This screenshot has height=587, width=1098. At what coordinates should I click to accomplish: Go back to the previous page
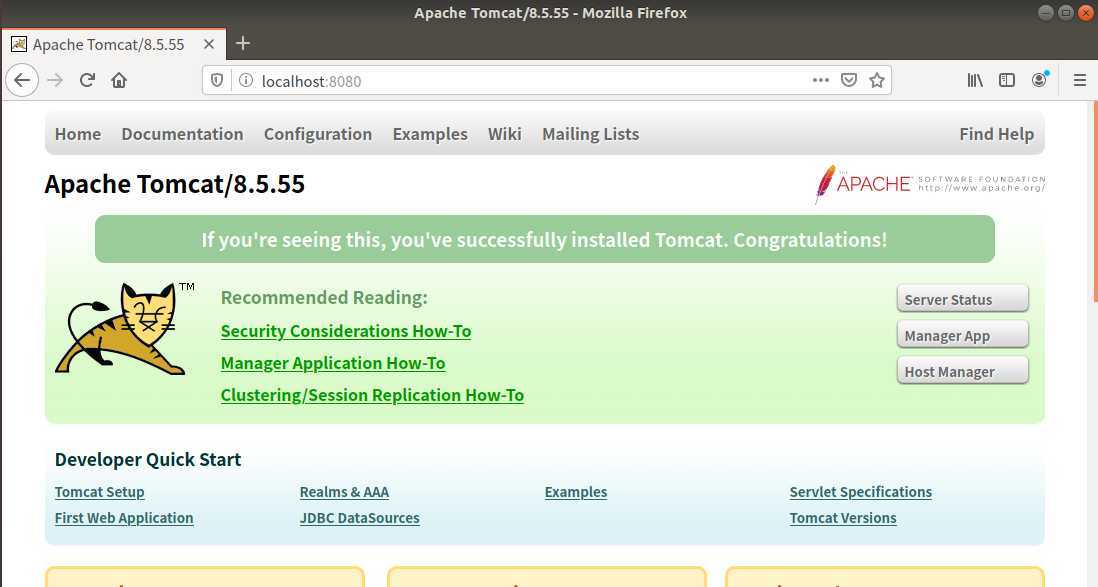(22, 81)
